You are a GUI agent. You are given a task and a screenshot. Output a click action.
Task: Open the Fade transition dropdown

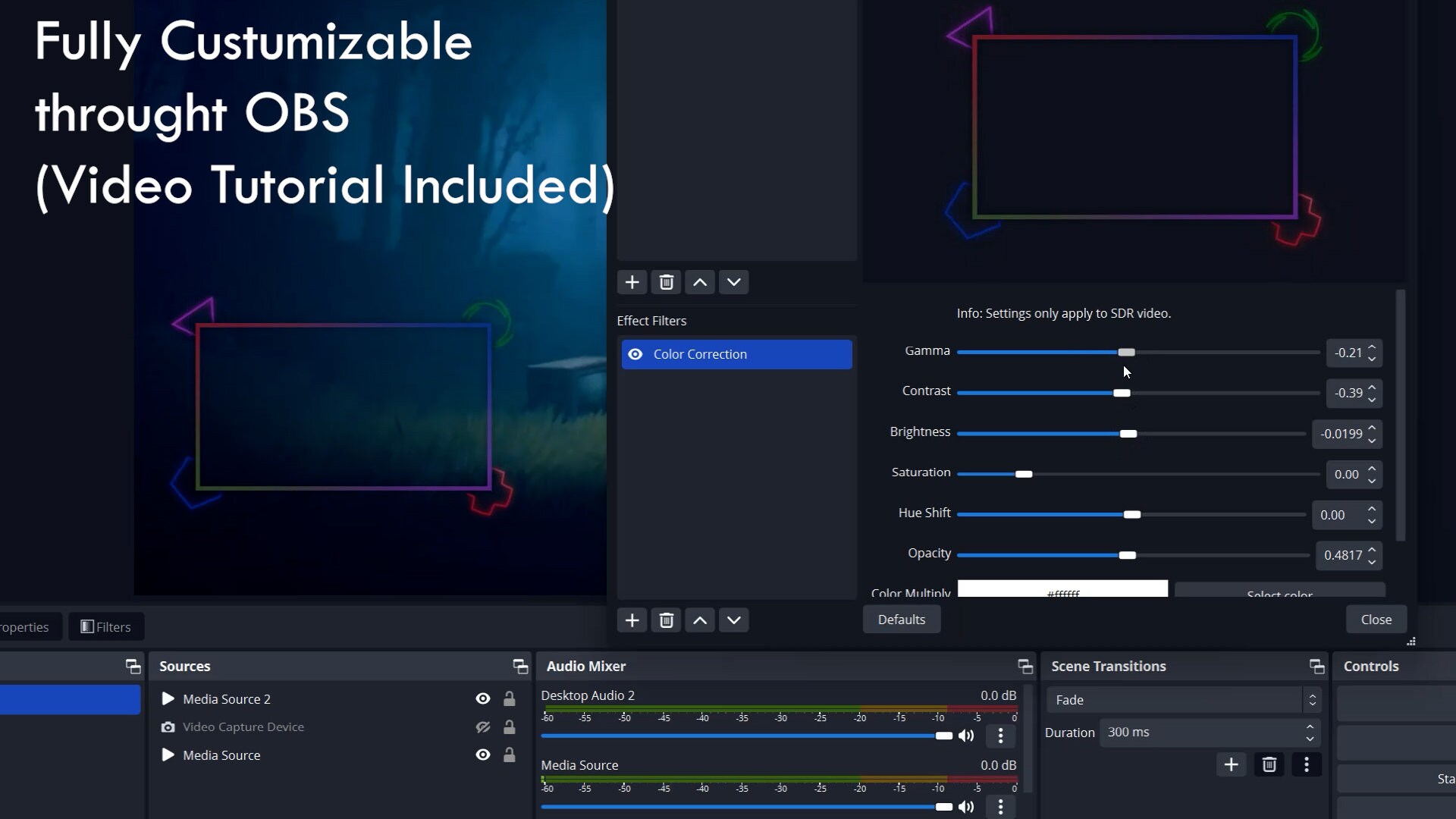(1183, 700)
